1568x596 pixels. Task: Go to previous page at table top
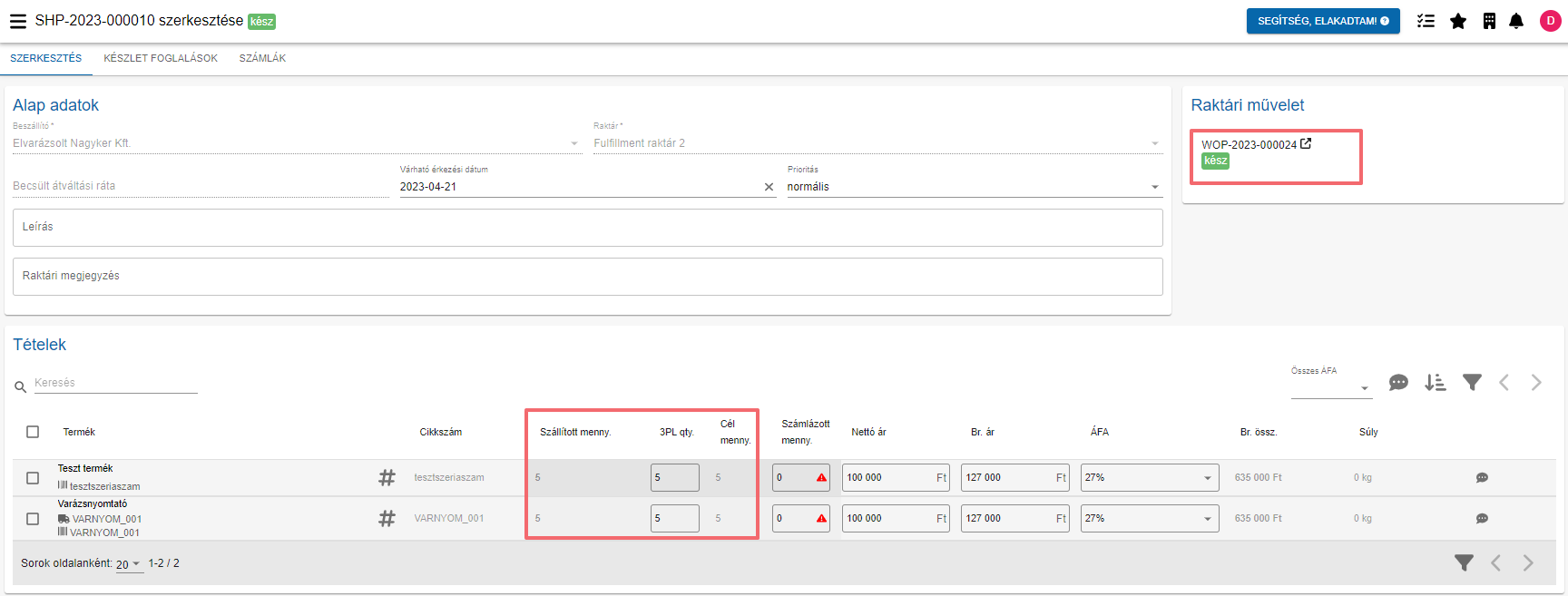[1504, 383]
